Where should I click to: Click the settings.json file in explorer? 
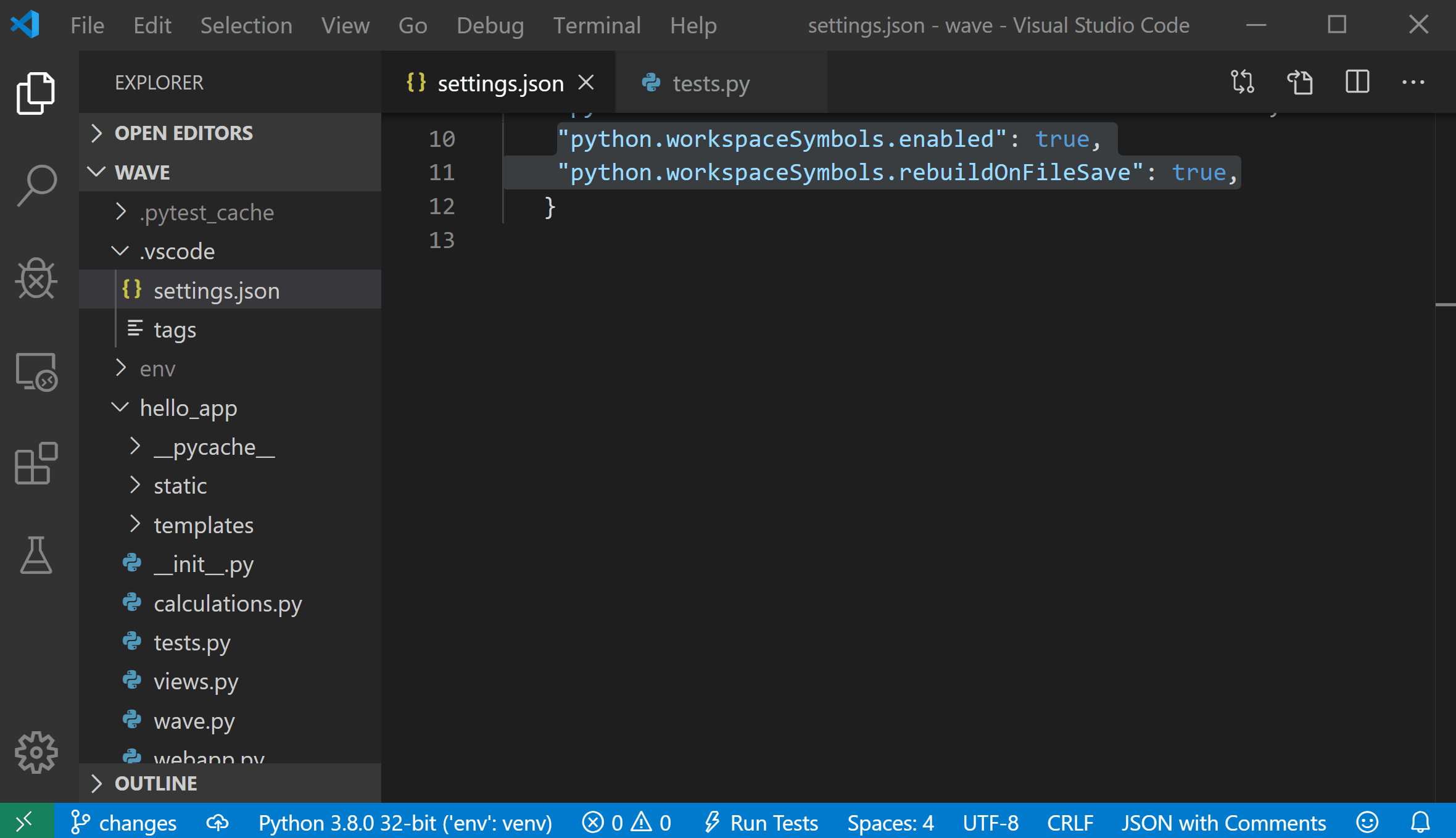pyautogui.click(x=216, y=289)
